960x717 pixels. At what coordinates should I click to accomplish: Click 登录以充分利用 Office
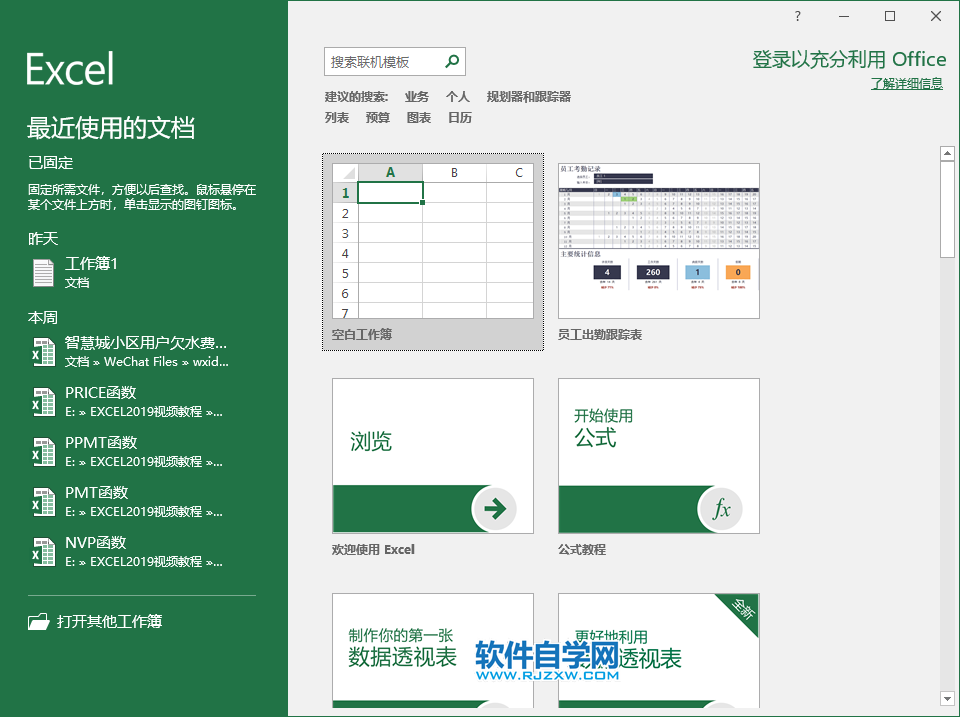coord(849,59)
